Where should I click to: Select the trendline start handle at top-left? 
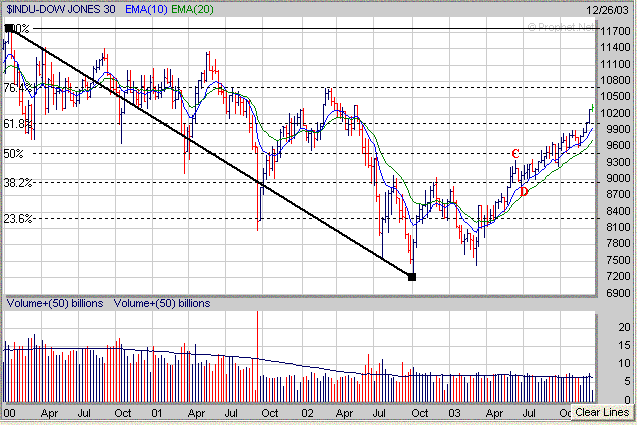tap(10, 29)
